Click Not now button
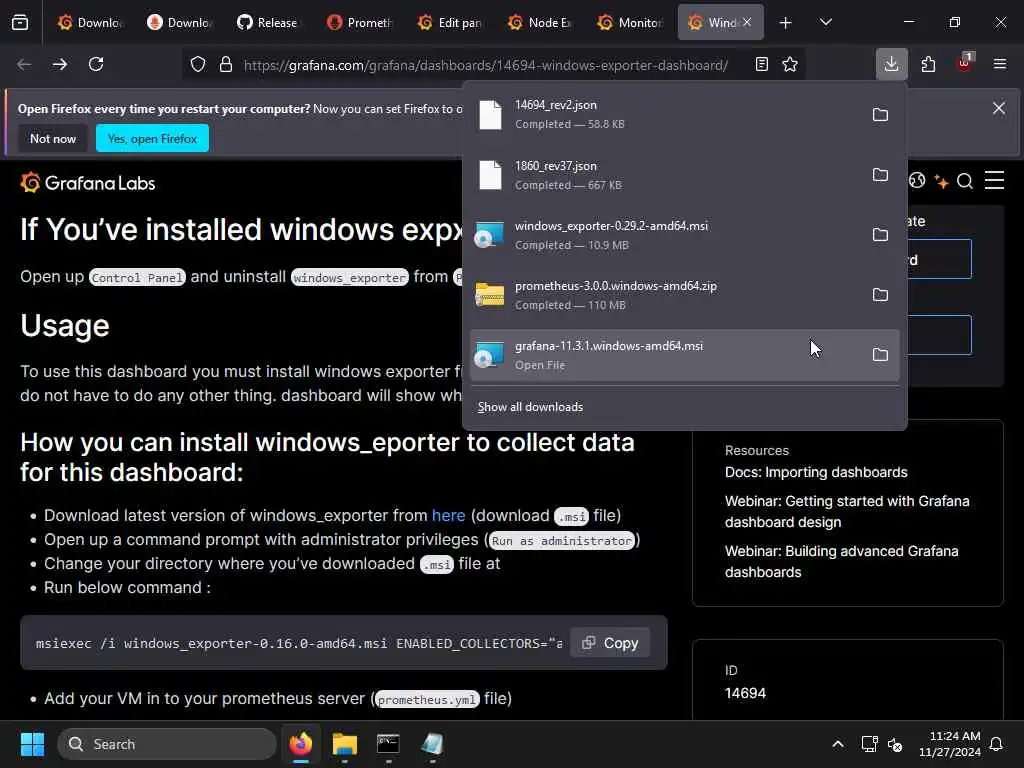Viewport: 1024px width, 768px height. [x=53, y=138]
